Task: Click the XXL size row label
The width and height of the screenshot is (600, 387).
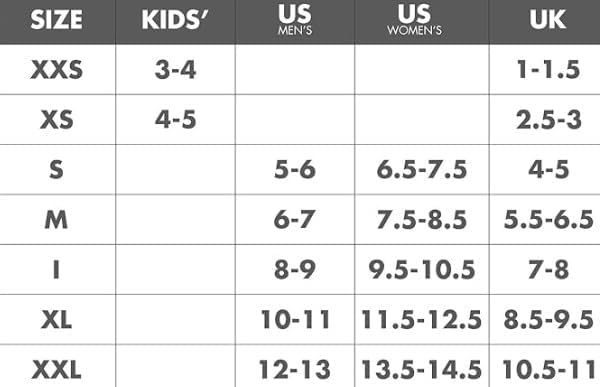Action: [57, 370]
